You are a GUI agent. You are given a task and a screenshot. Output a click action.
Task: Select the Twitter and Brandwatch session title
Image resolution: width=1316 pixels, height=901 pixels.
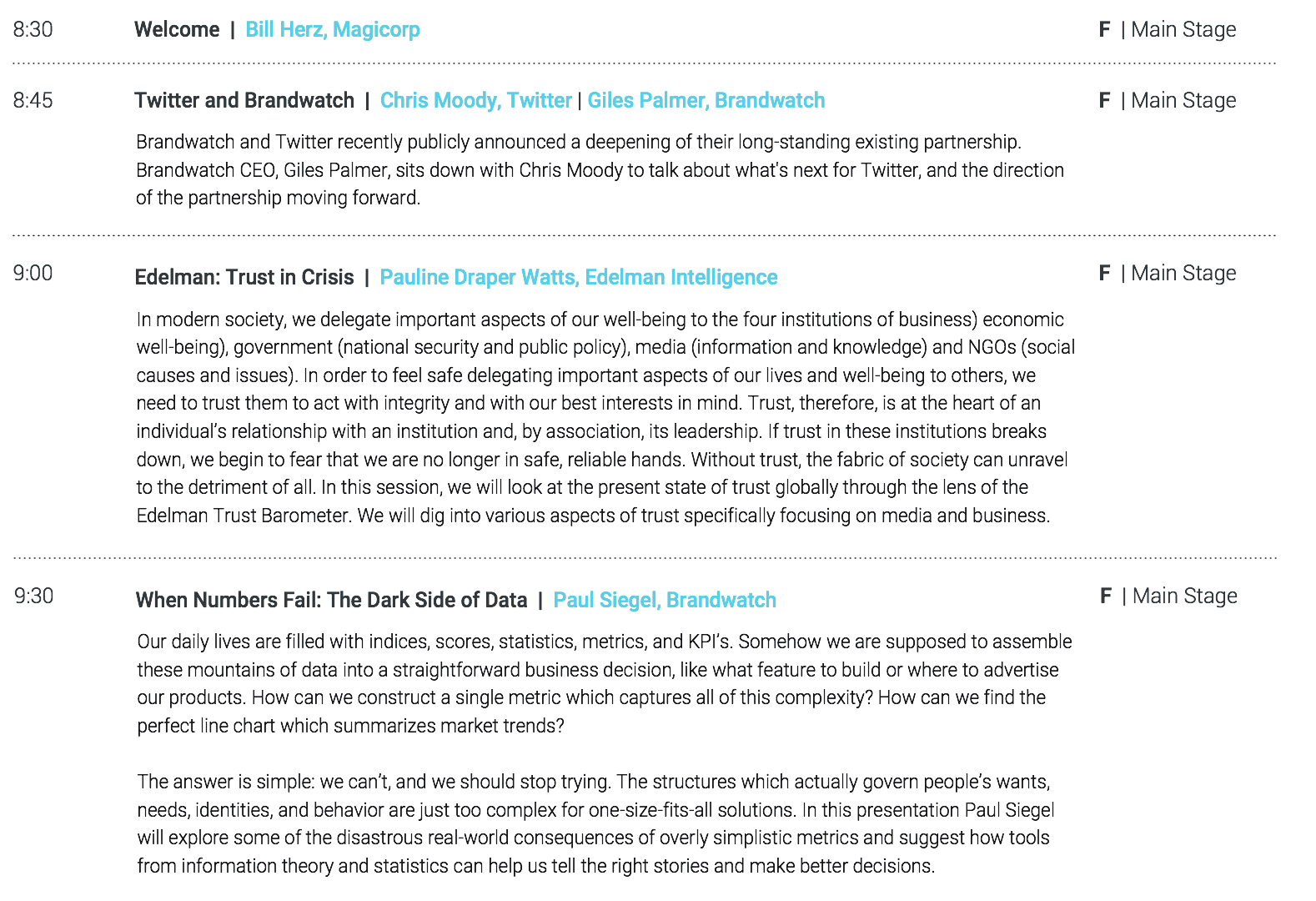coord(244,101)
